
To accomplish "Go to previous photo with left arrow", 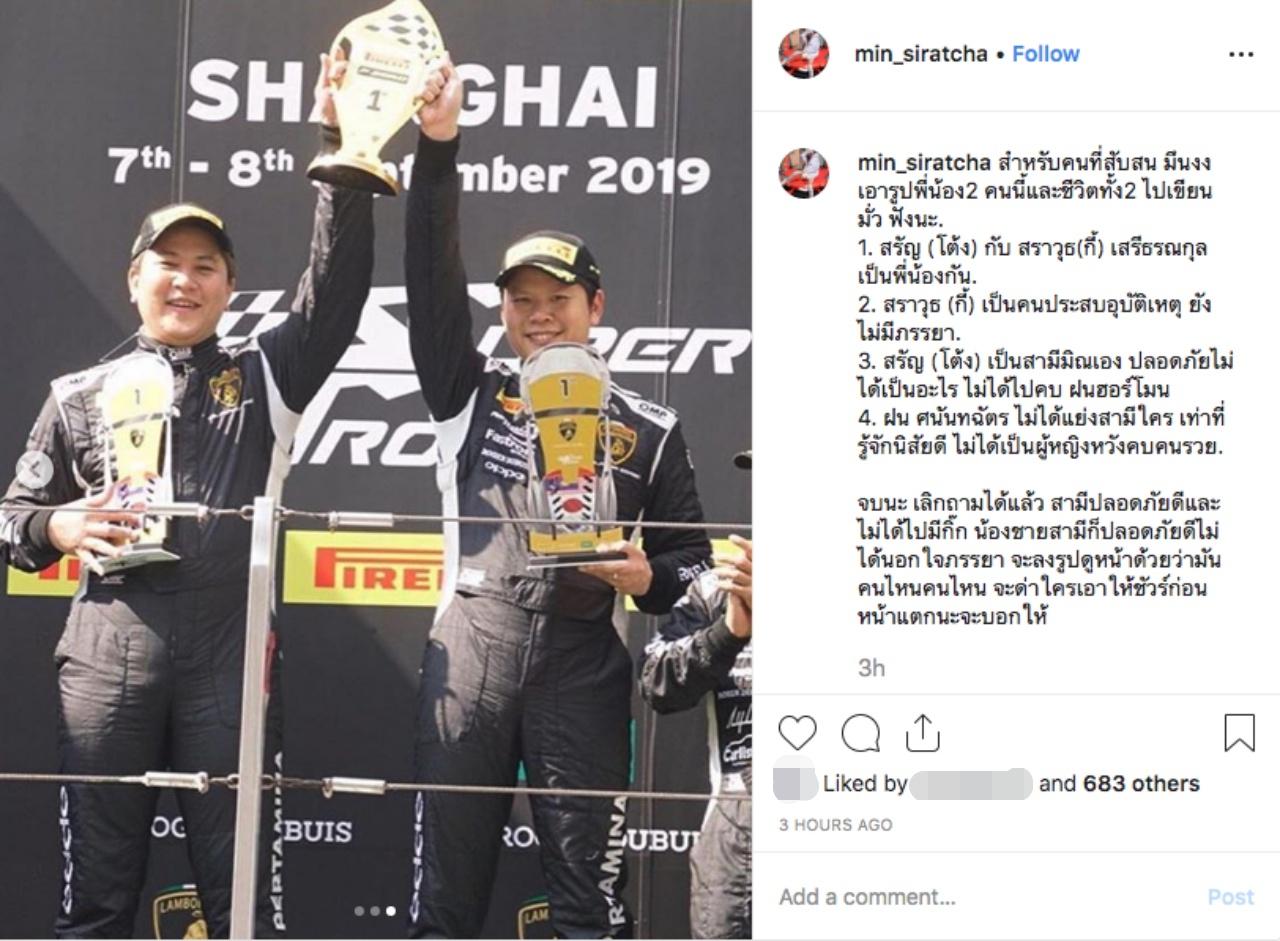I will click(33, 470).
